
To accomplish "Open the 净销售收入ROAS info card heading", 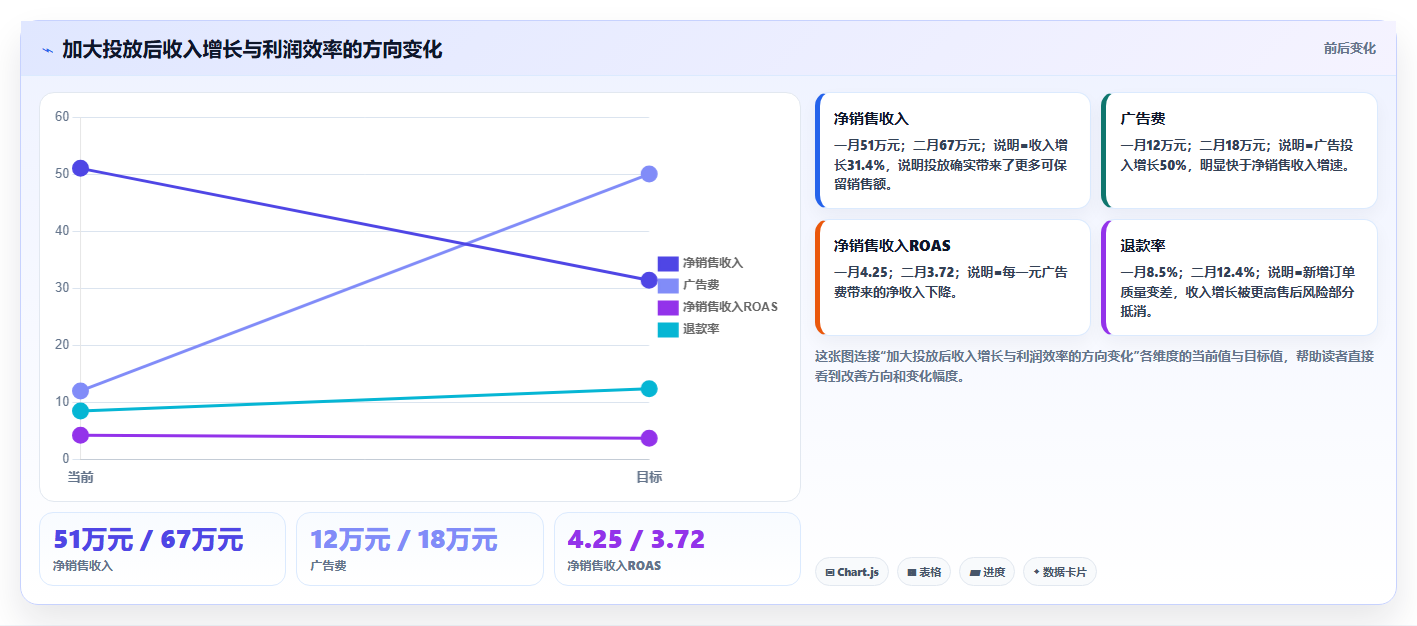I will click(892, 245).
